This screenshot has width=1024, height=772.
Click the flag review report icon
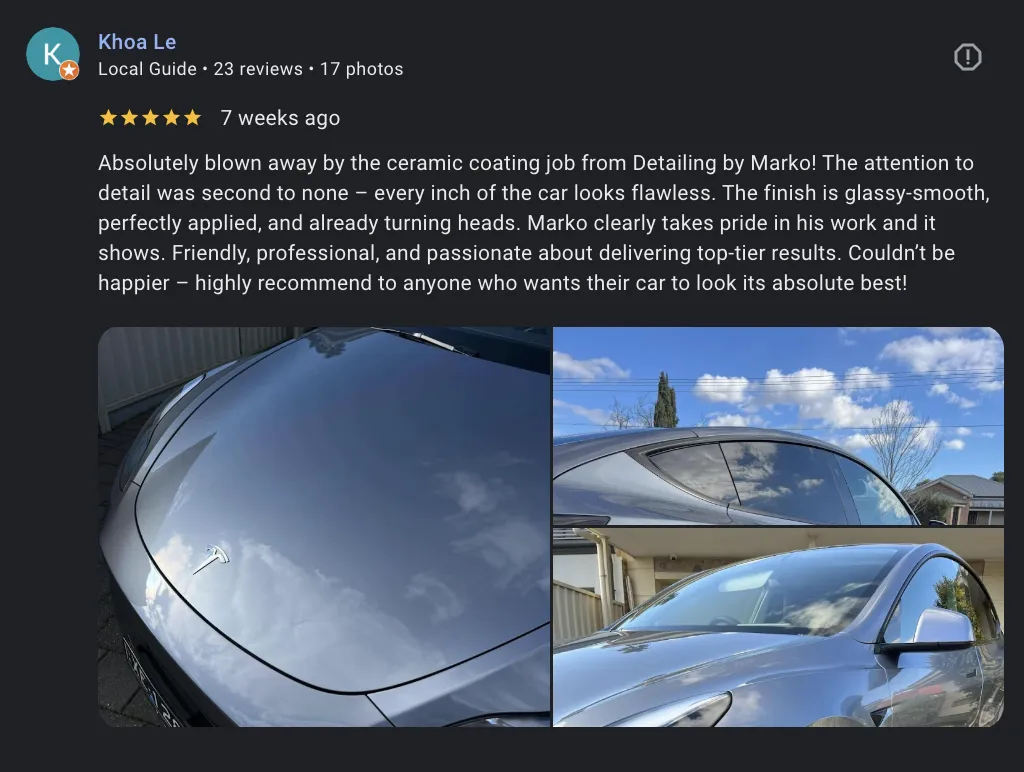pos(967,57)
